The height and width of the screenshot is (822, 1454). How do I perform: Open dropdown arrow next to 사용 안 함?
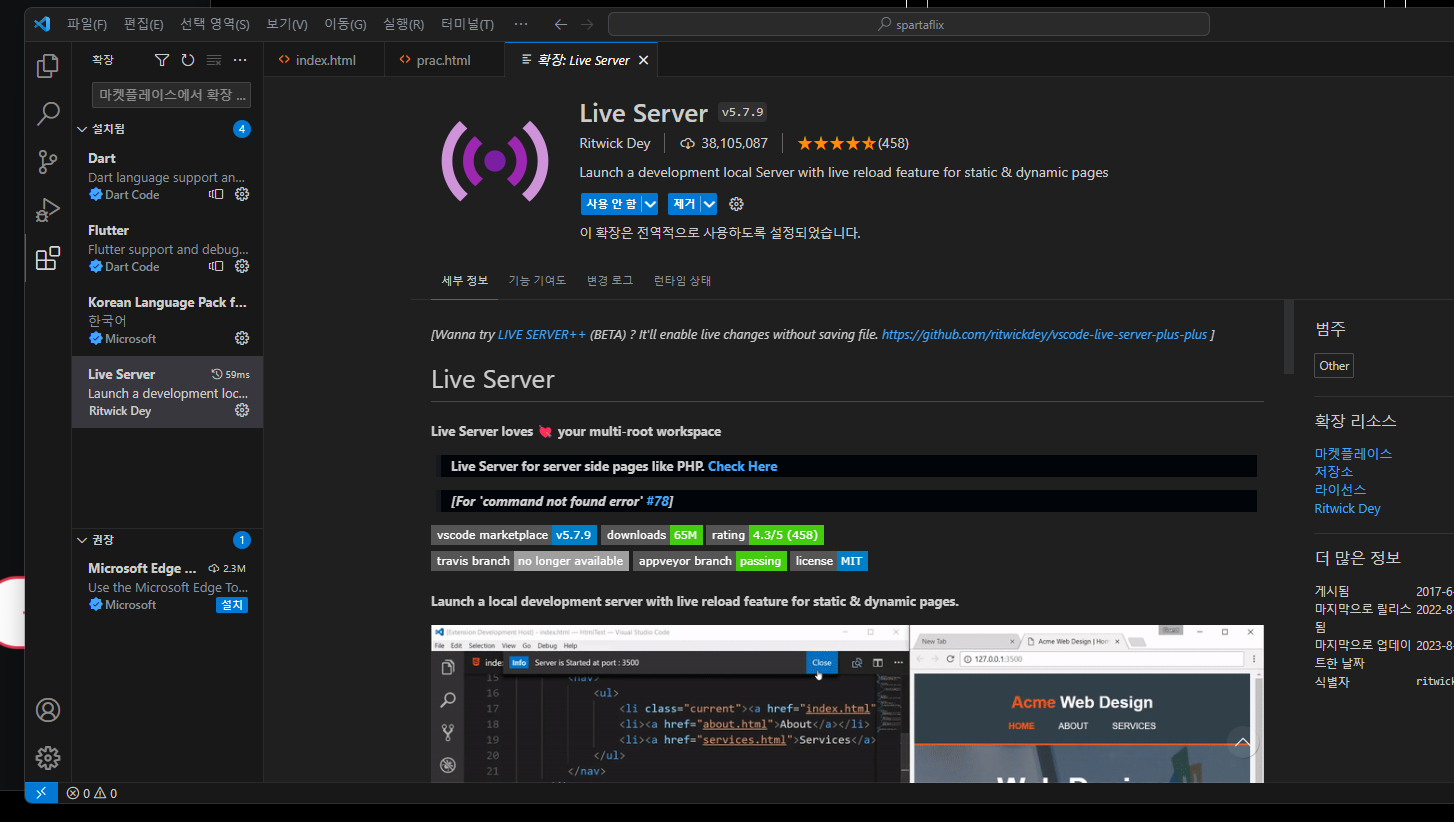[650, 204]
